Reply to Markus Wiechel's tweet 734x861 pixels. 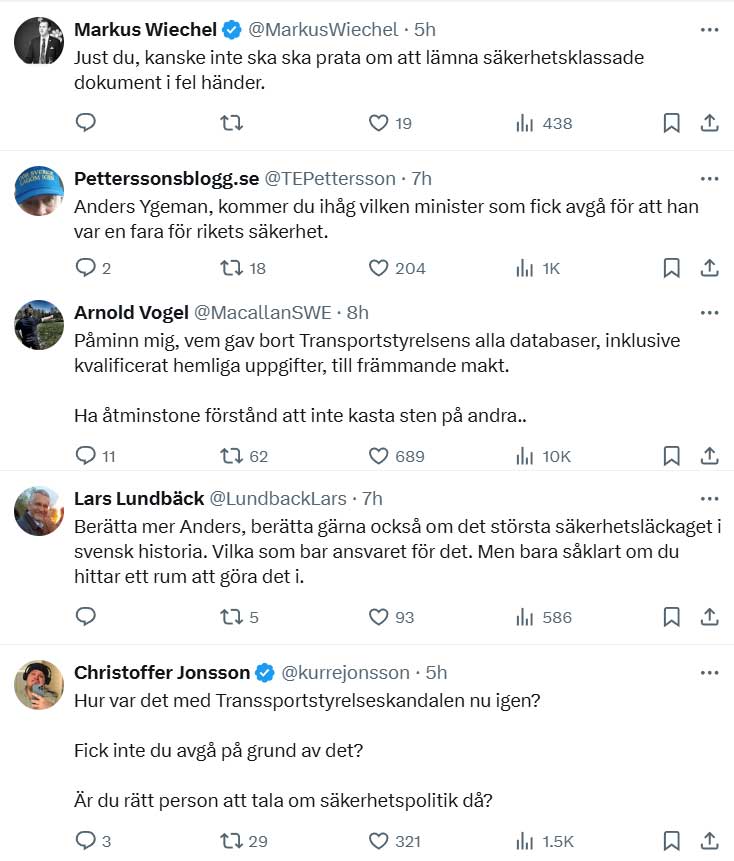click(86, 123)
